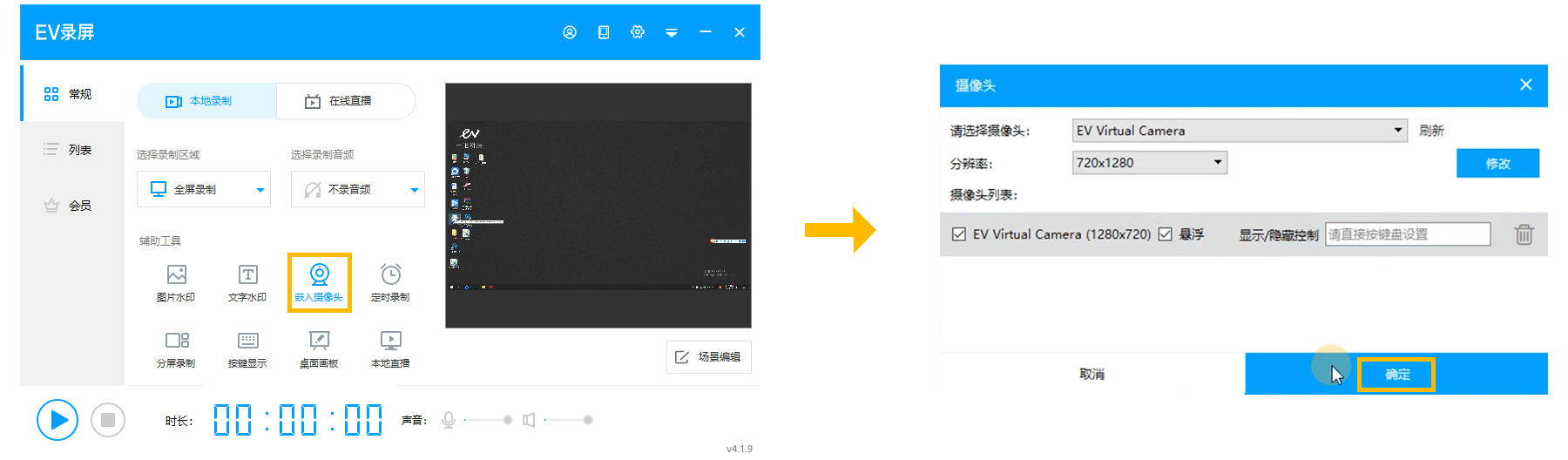1568x460 pixels.
Task: Confirm camera dialog with 确定
Action: point(1396,374)
